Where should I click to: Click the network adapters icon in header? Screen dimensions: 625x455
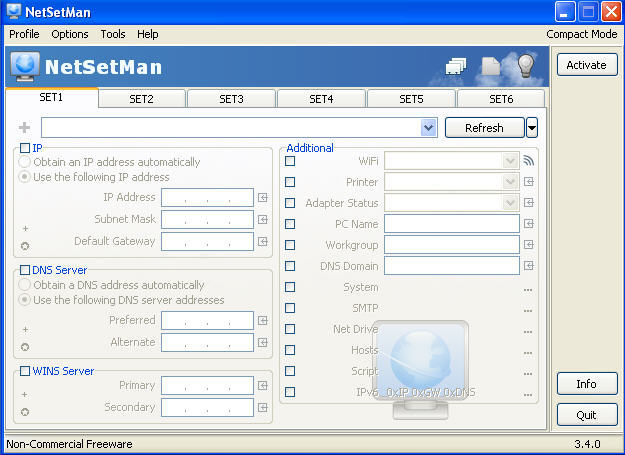(456, 66)
